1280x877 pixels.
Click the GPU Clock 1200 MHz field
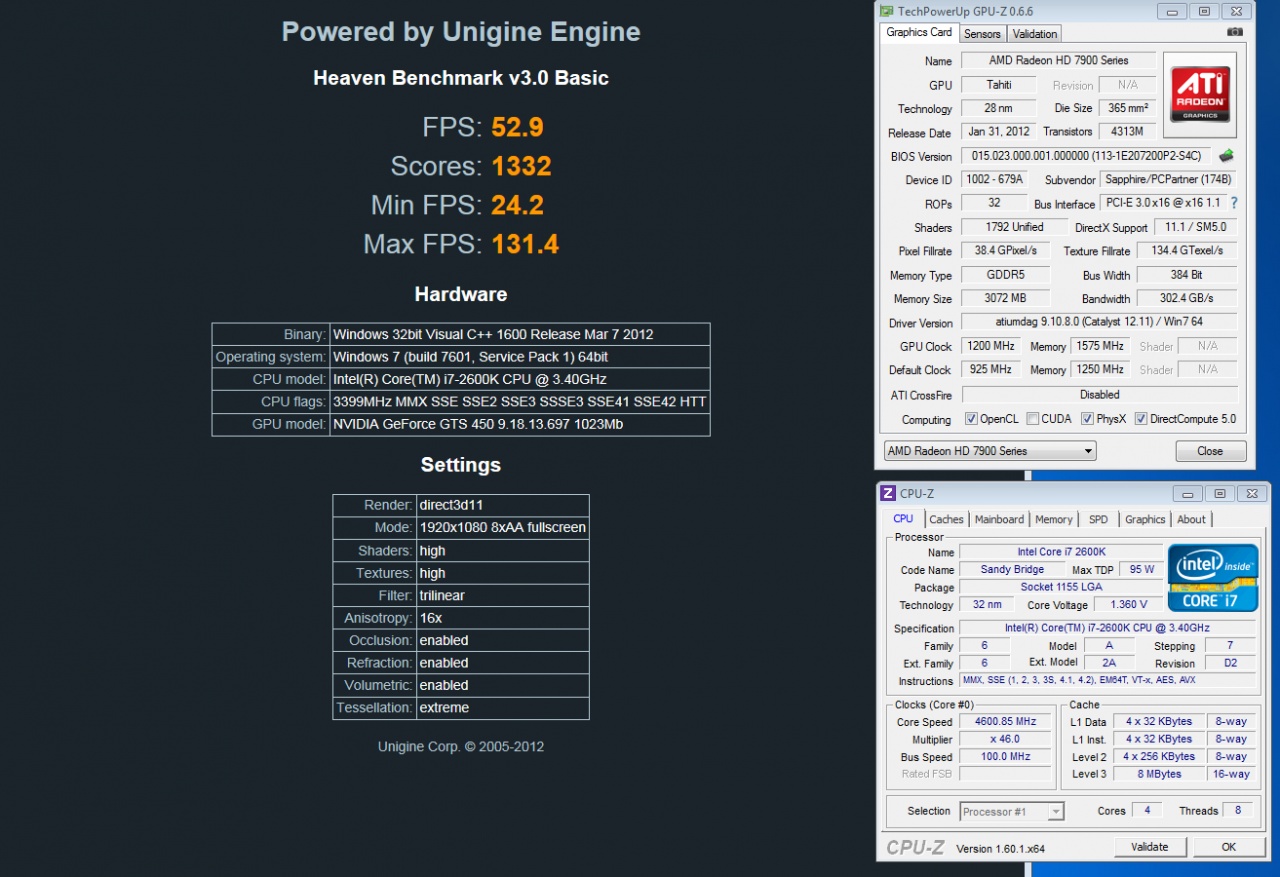(x=991, y=346)
